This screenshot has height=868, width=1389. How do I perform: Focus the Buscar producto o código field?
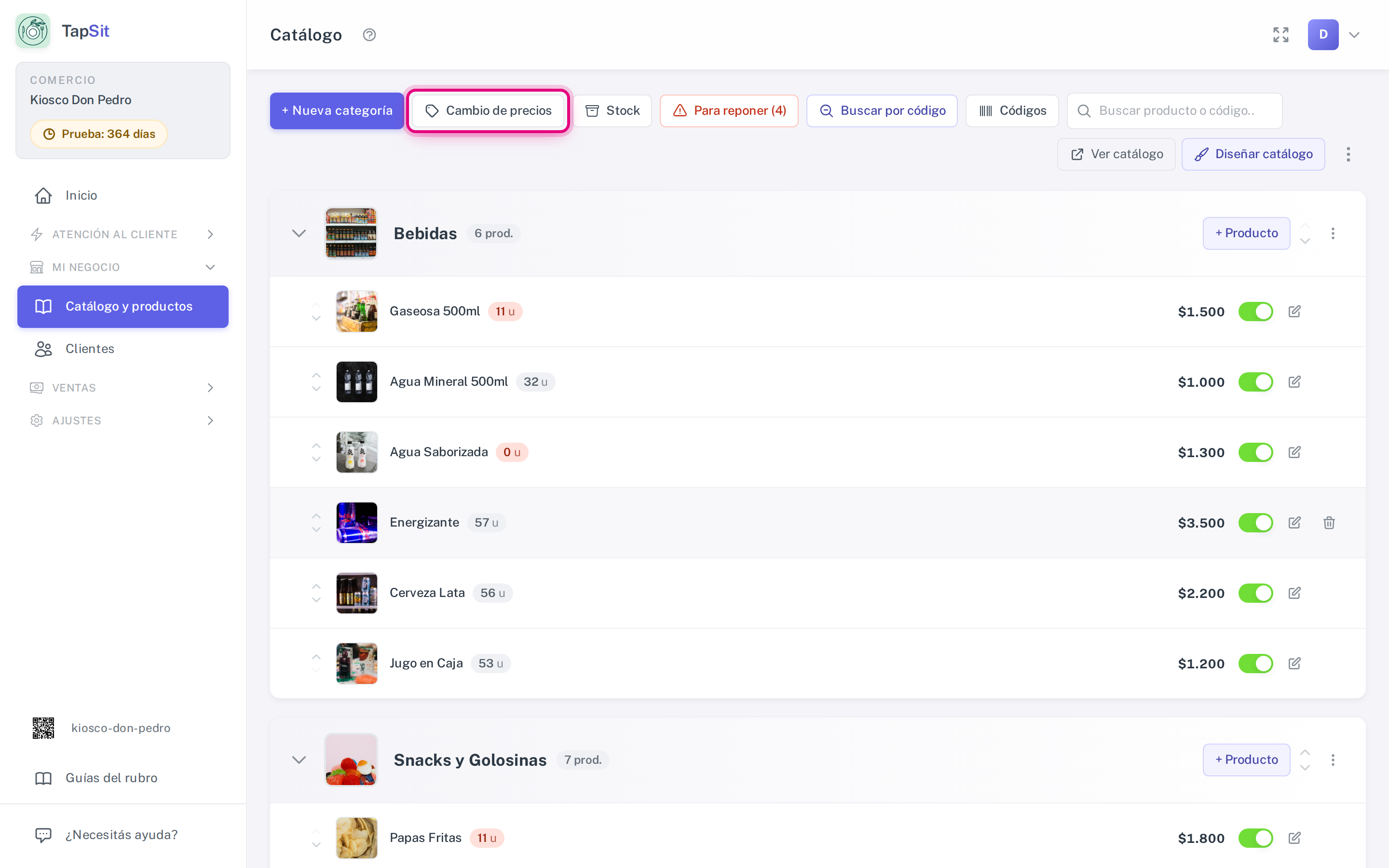1174,111
